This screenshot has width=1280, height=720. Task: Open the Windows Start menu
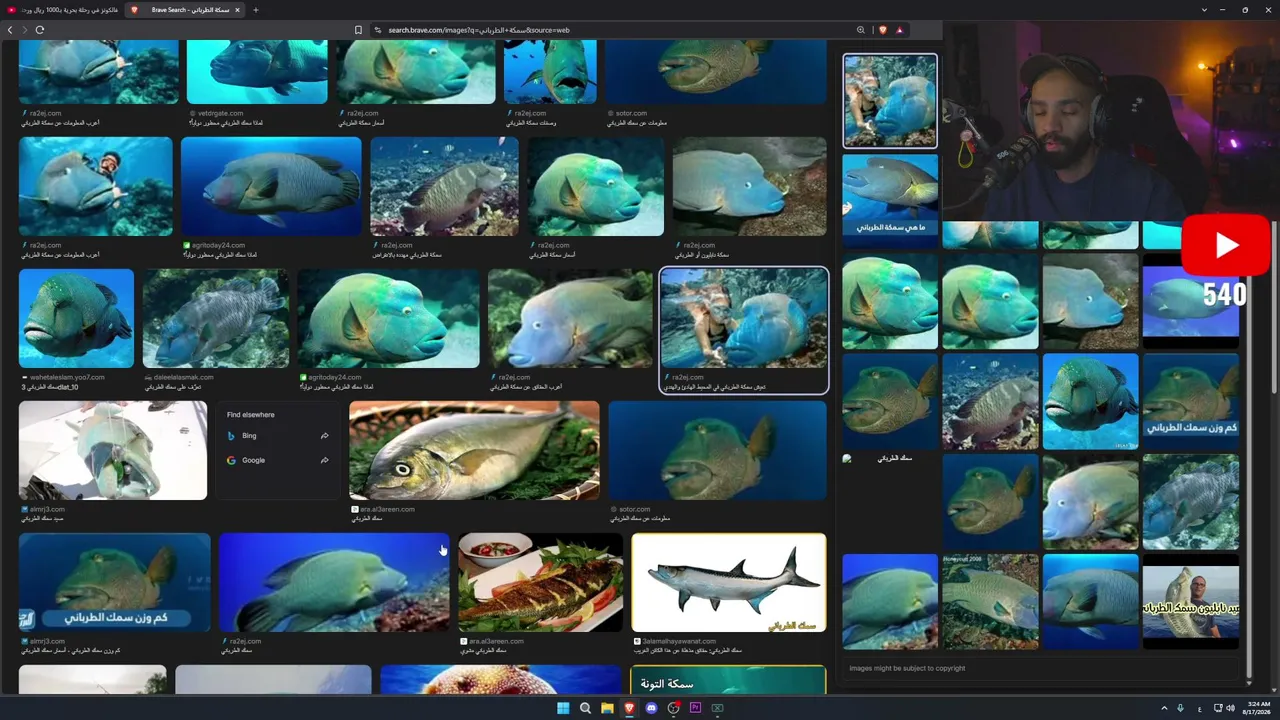point(563,708)
